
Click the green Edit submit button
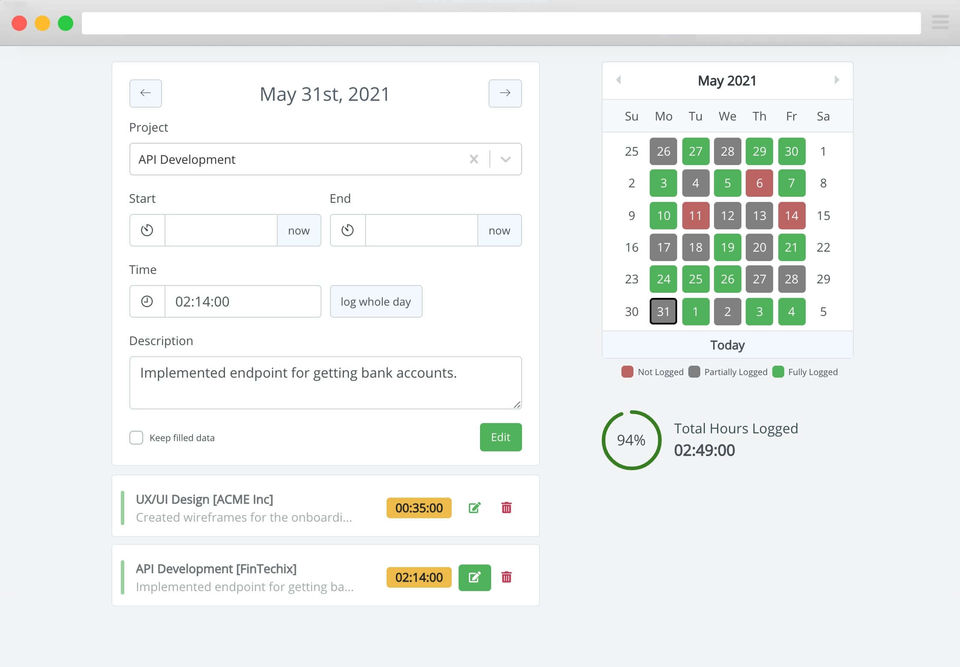(x=500, y=437)
